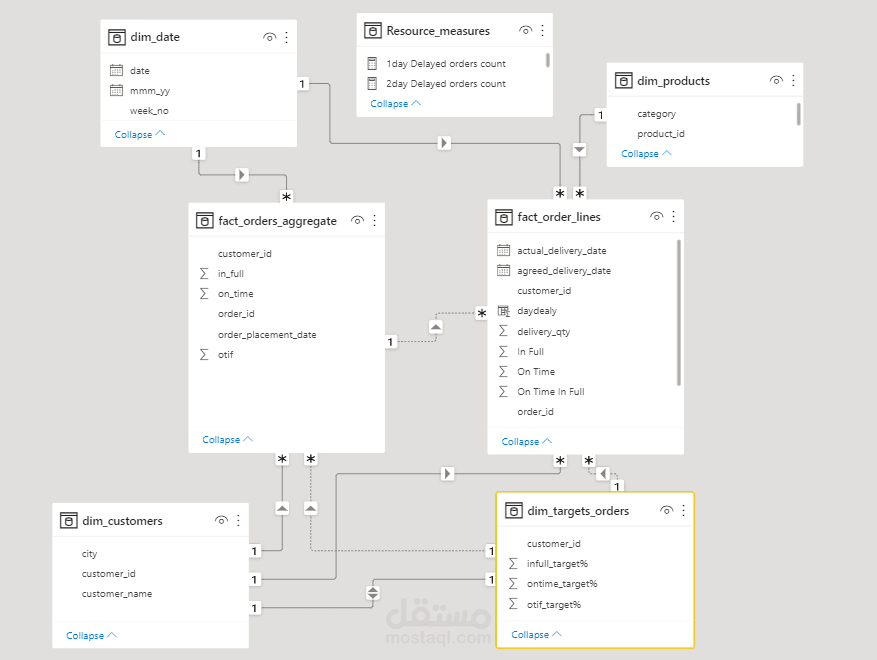Collapse the Resource_measures table card
This screenshot has width=877, height=660.
(x=395, y=104)
